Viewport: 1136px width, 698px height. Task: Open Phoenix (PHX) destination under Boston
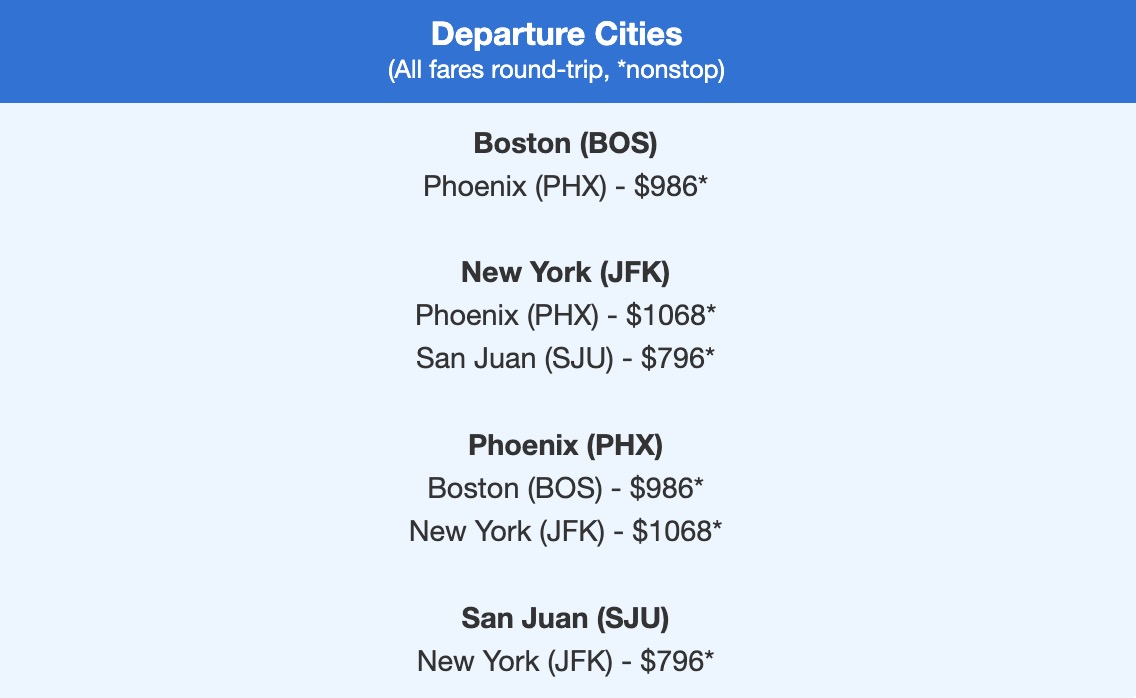[x=514, y=186]
